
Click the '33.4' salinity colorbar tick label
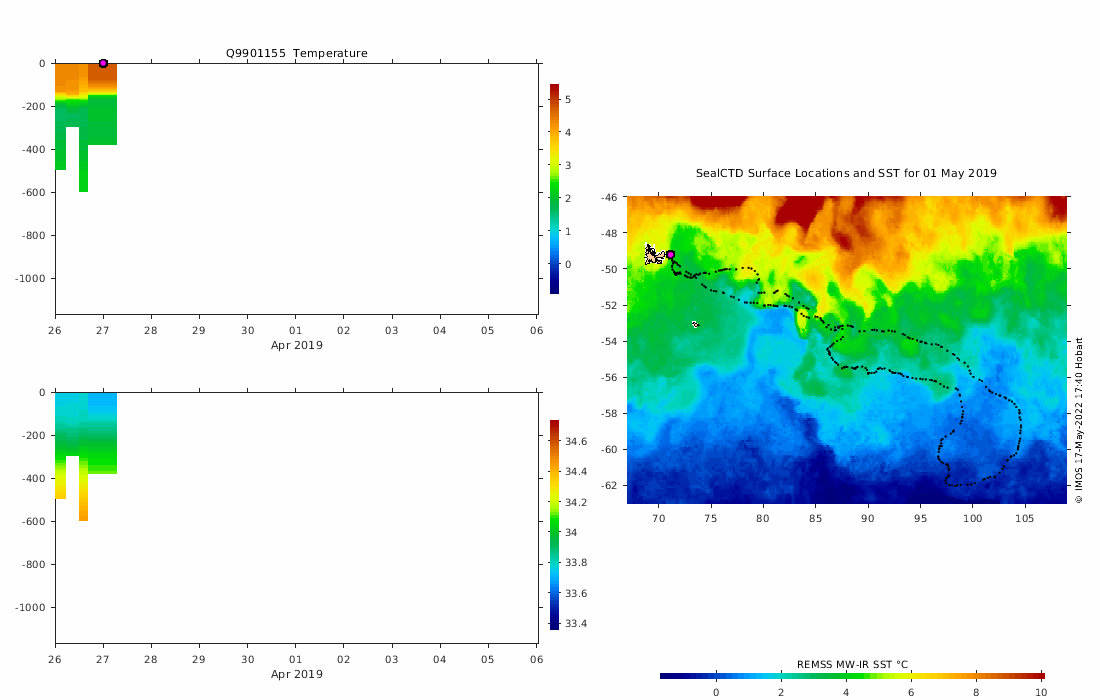coord(576,624)
